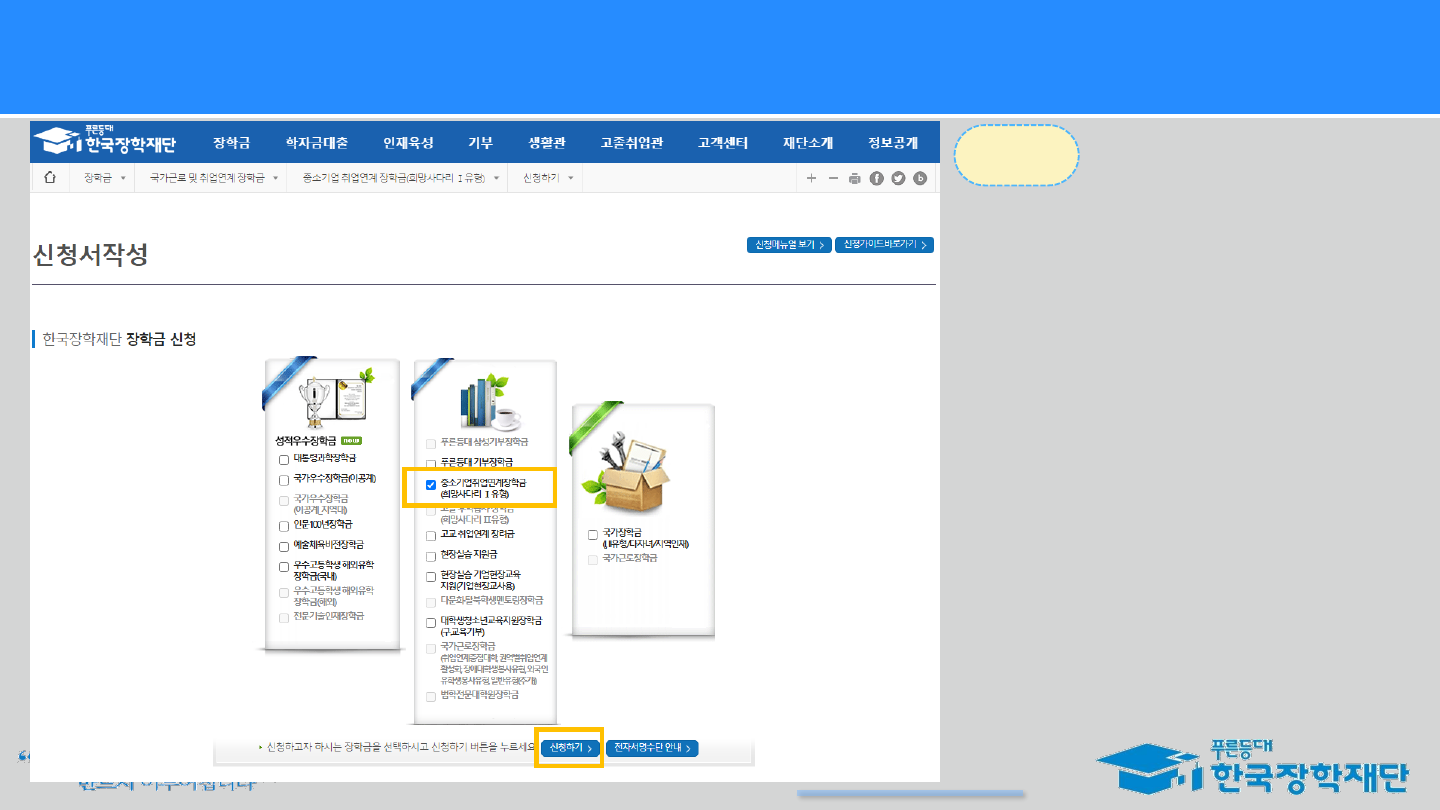The width and height of the screenshot is (1440, 810).
Task: Click the print page icon
Action: pyautogui.click(x=854, y=179)
